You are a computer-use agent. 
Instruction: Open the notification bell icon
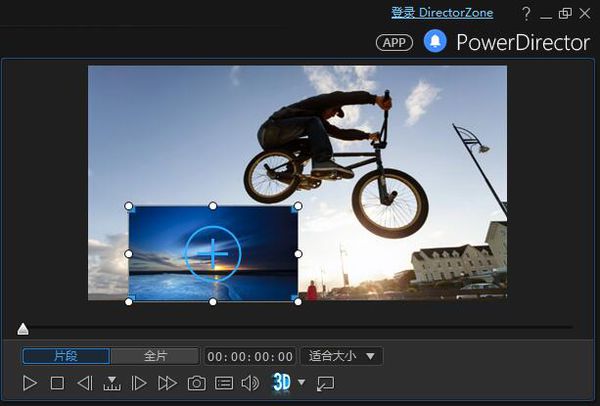[x=435, y=41]
